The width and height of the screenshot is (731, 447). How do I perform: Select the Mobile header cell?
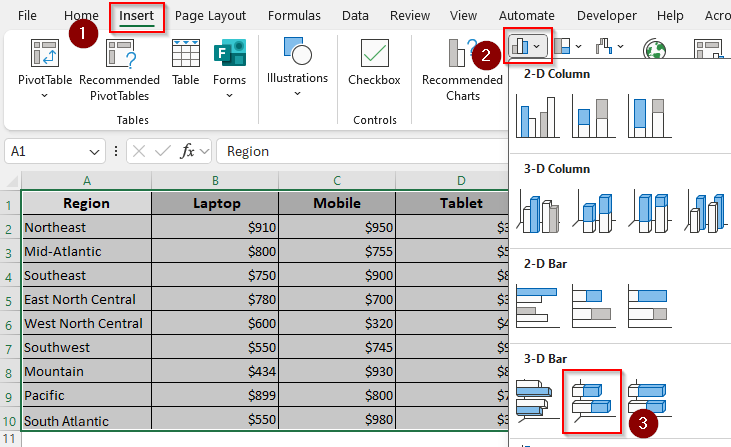pos(337,203)
